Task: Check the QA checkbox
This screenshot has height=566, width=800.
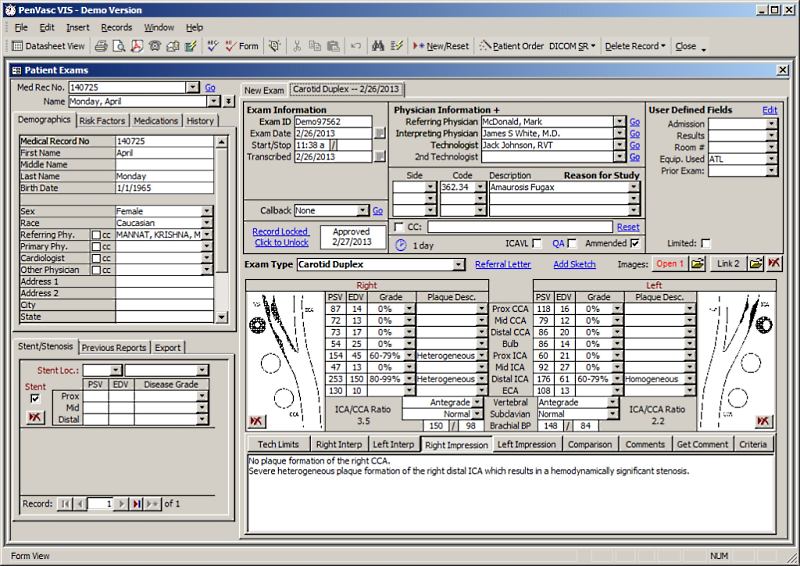Action: tap(572, 243)
